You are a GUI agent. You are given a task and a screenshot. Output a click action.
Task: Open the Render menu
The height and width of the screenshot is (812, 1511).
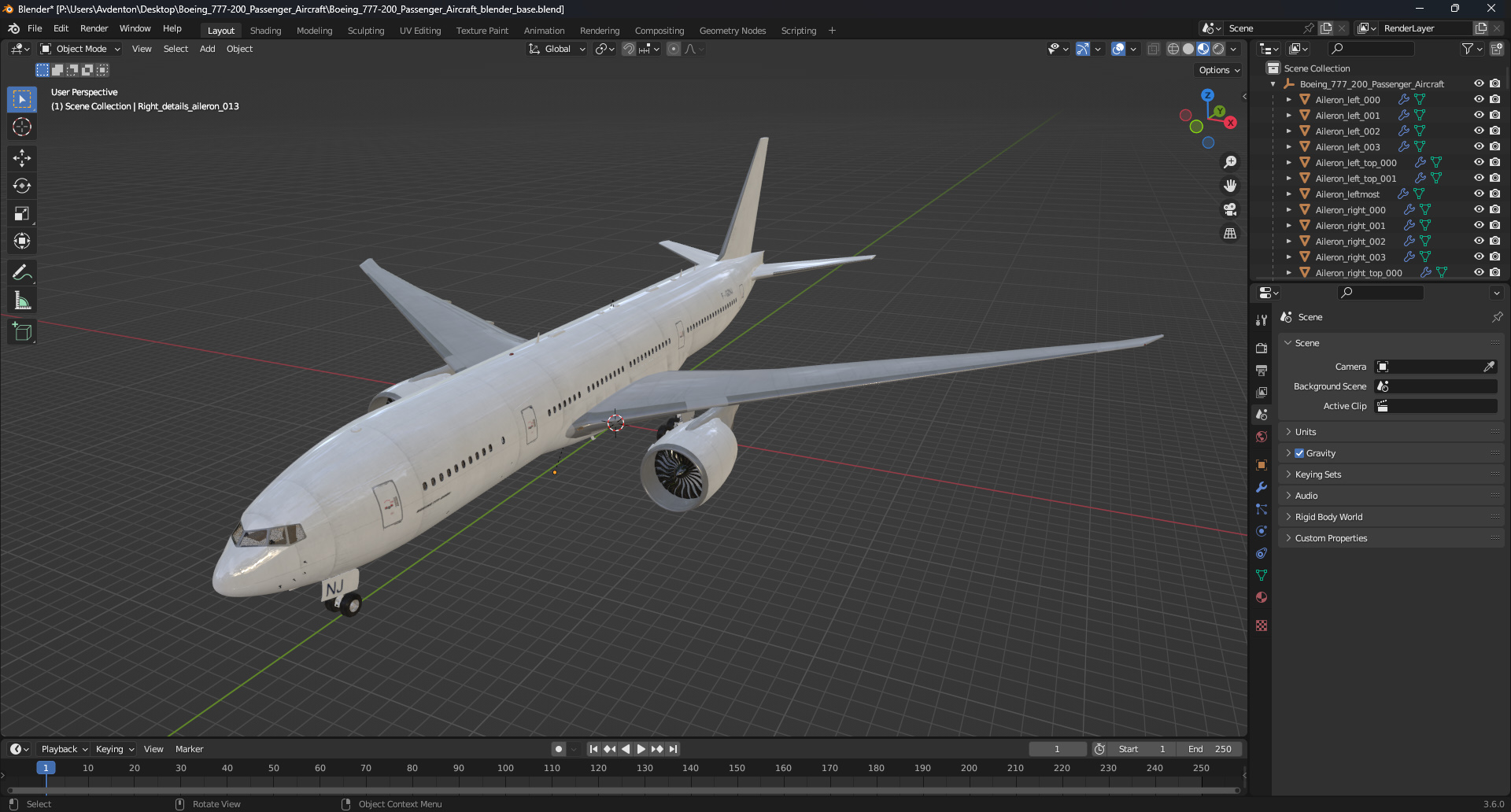[x=94, y=28]
